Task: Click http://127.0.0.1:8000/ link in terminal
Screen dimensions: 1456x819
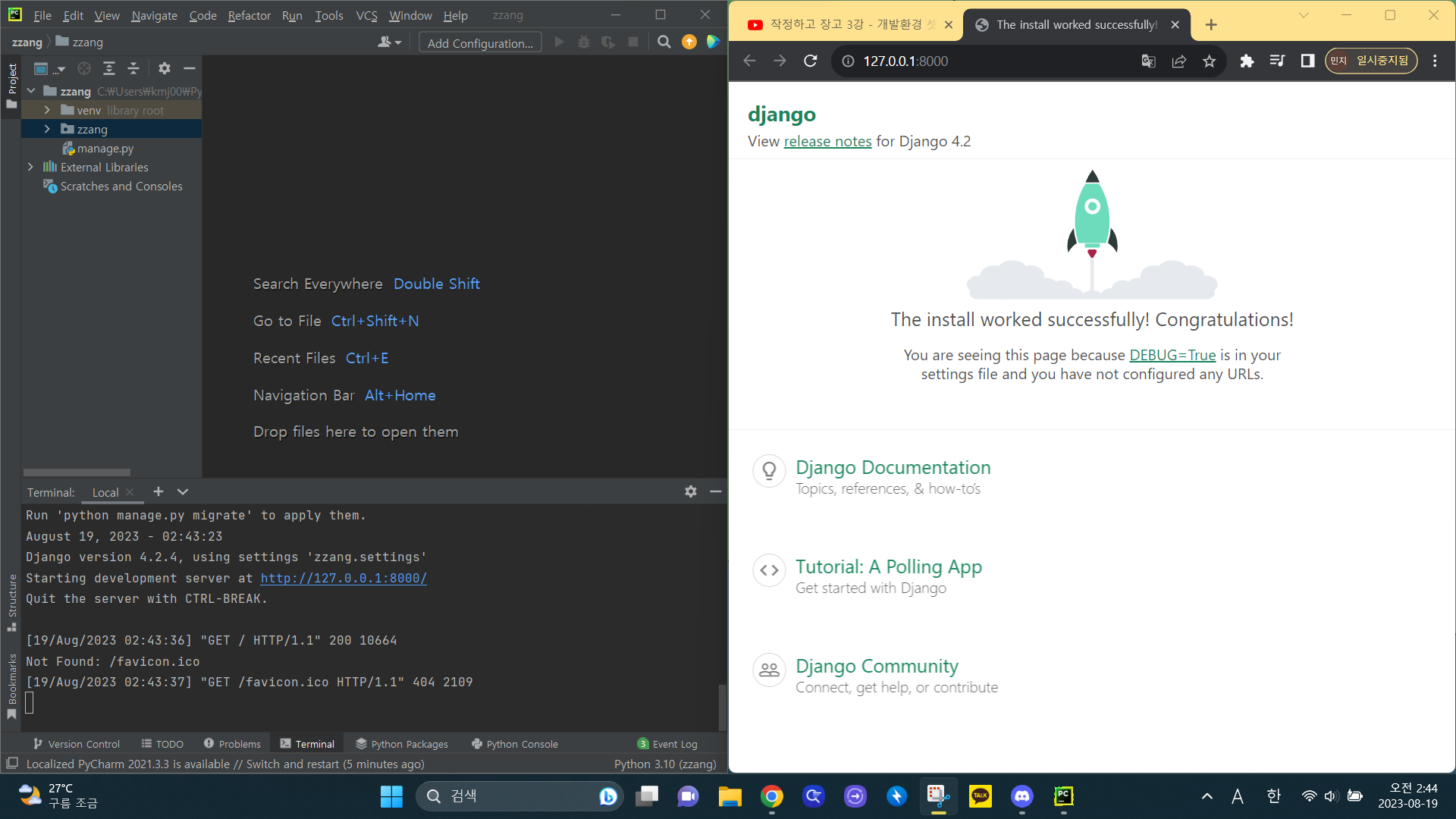Action: click(344, 578)
